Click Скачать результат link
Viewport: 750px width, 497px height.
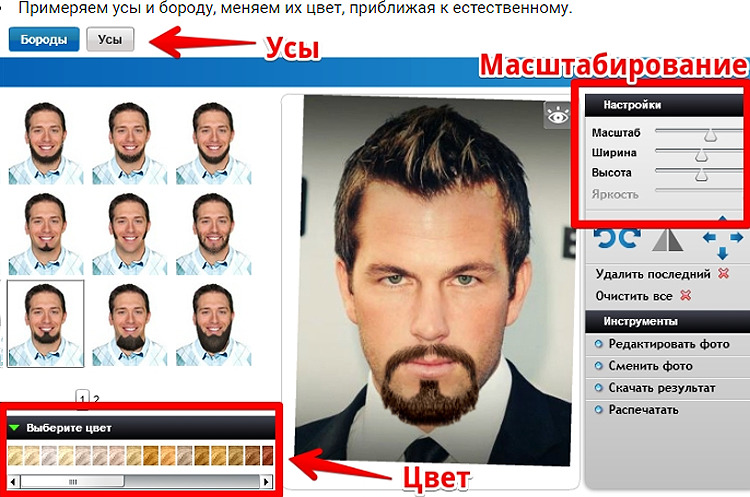(x=662, y=388)
